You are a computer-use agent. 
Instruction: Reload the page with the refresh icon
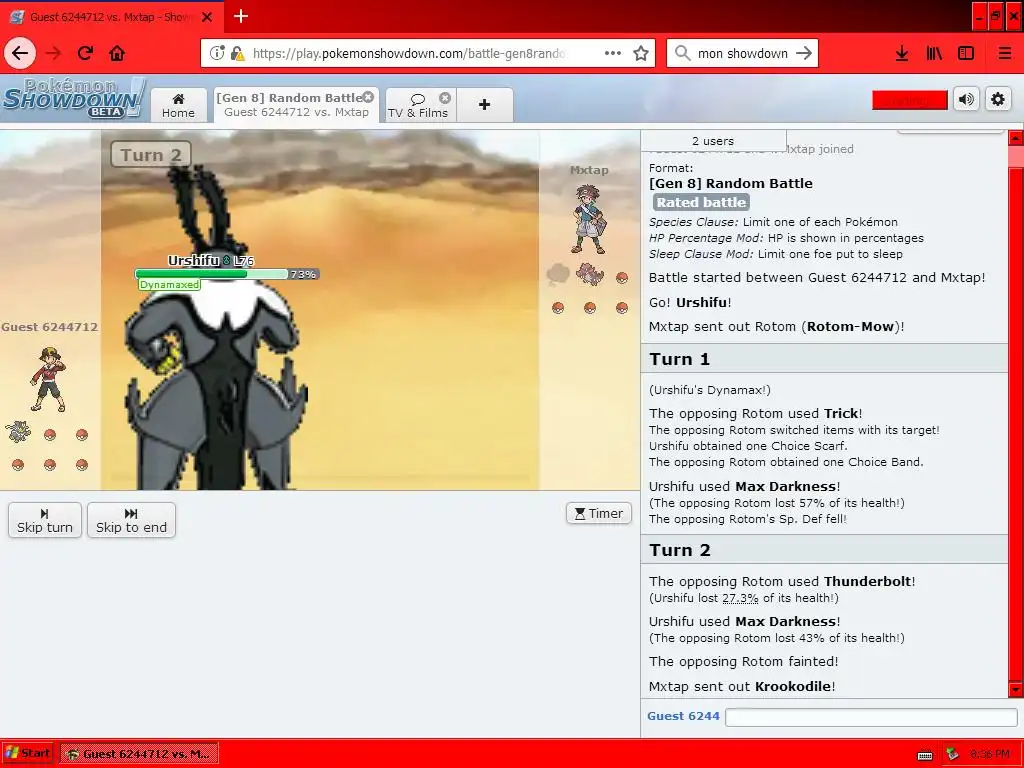[x=85, y=53]
